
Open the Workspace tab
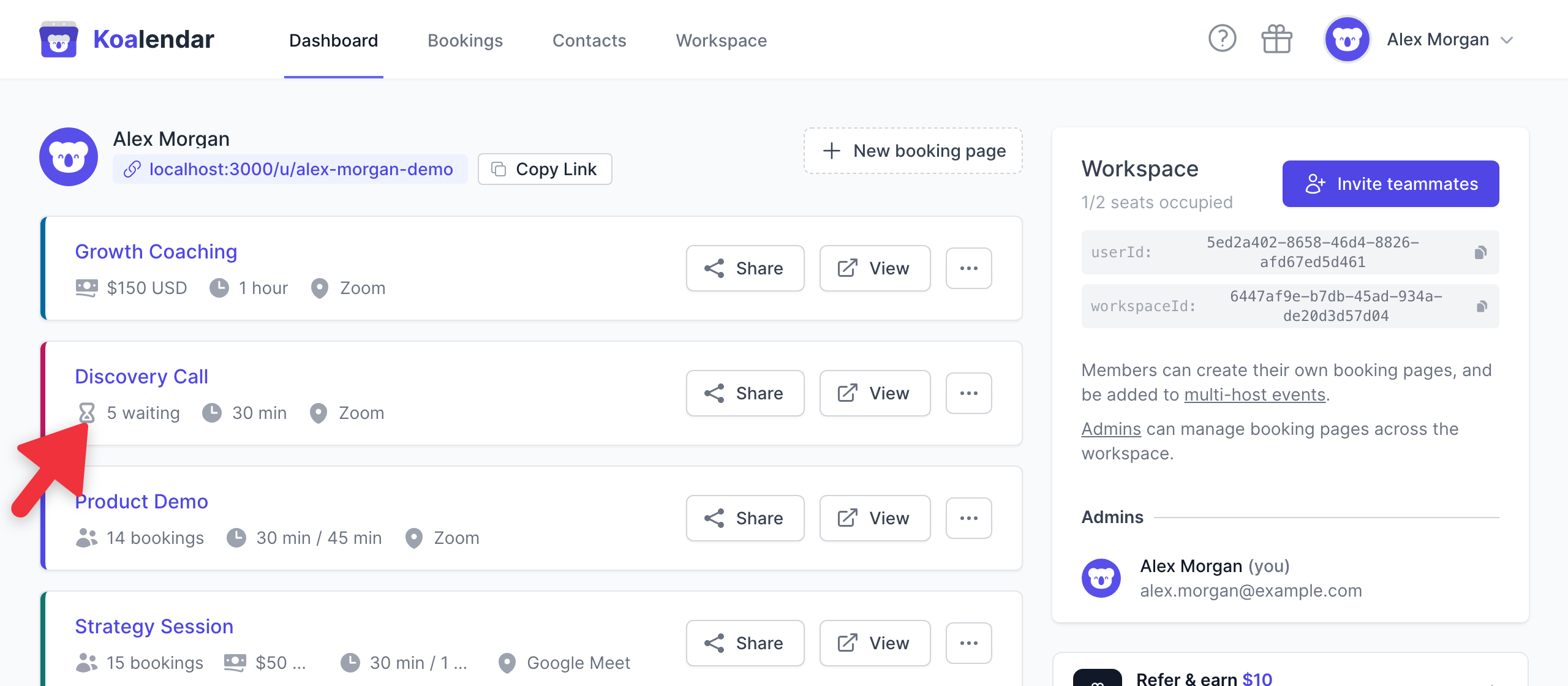pyautogui.click(x=721, y=40)
